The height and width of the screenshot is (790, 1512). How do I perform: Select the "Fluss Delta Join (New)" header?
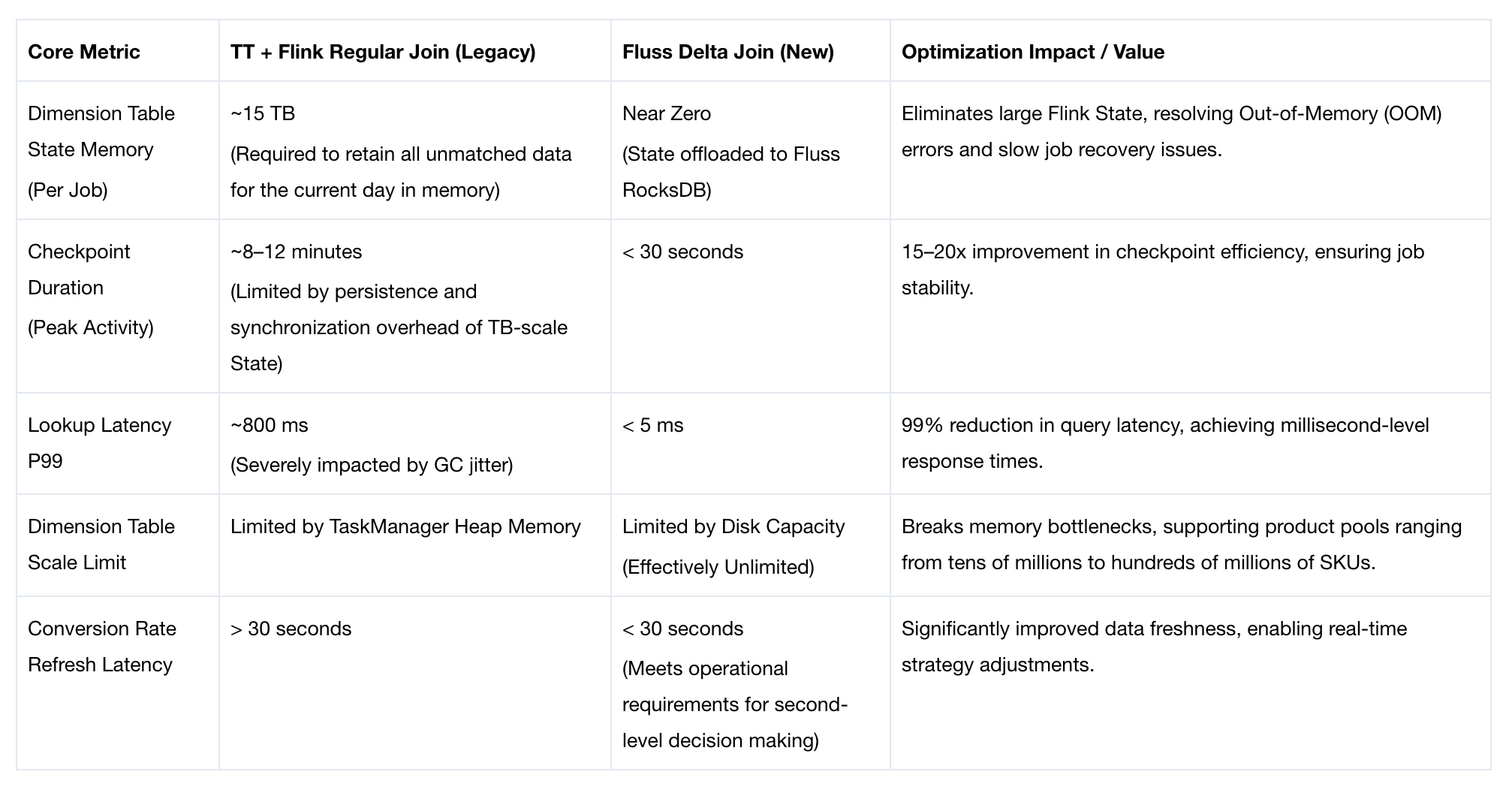pyautogui.click(x=727, y=52)
